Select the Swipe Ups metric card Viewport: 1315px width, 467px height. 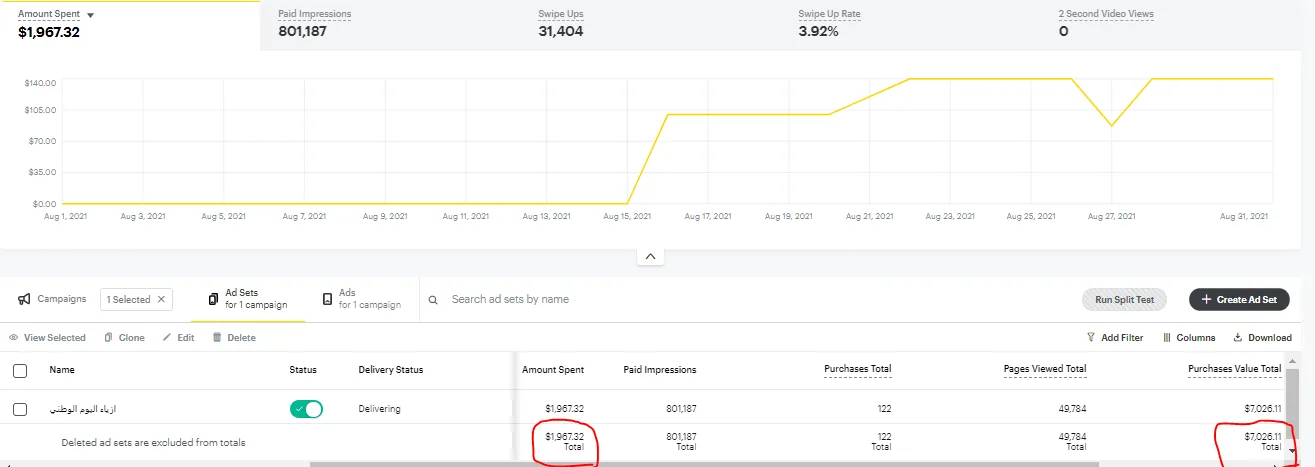point(650,24)
